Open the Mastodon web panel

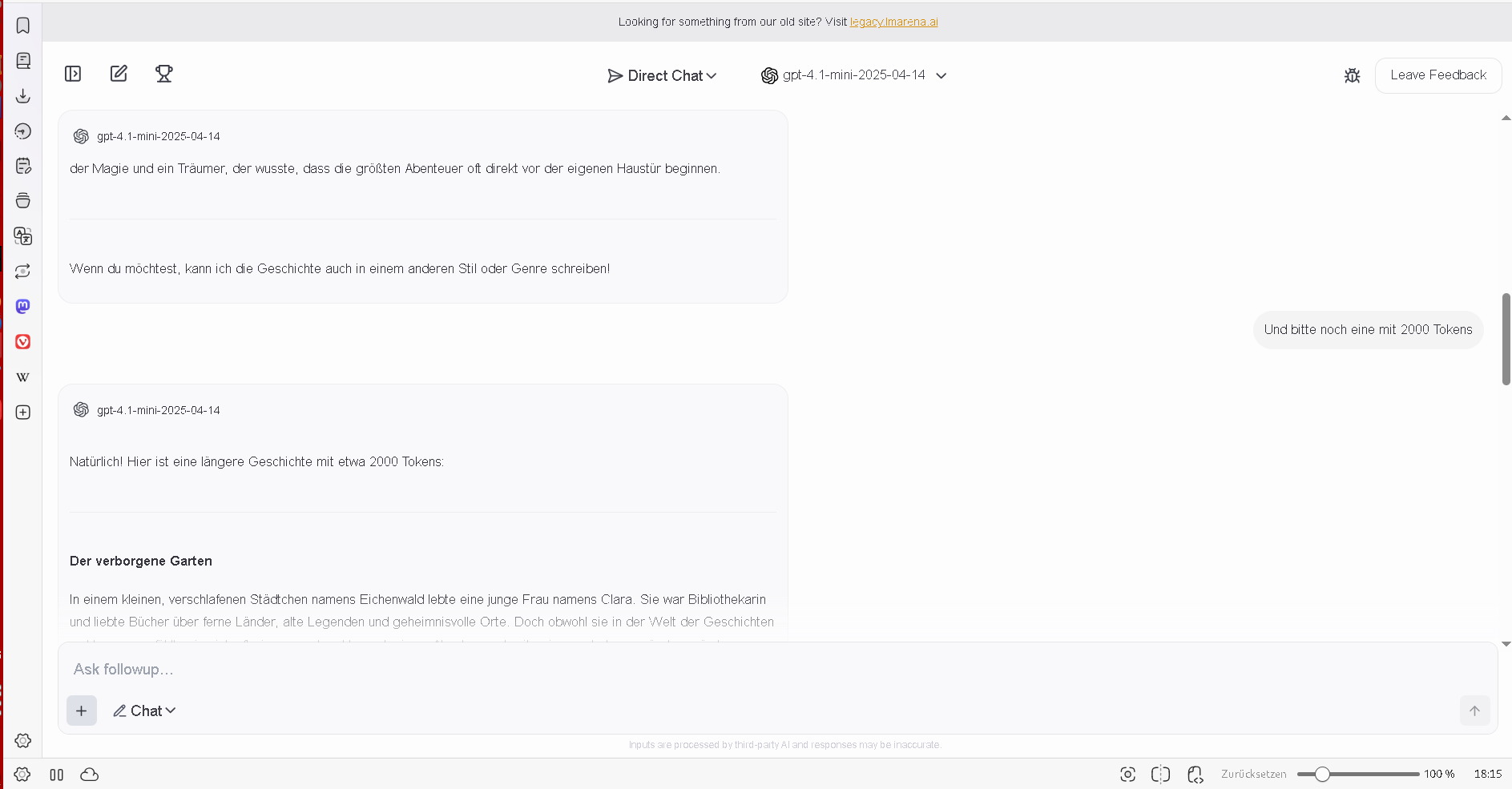click(23, 306)
